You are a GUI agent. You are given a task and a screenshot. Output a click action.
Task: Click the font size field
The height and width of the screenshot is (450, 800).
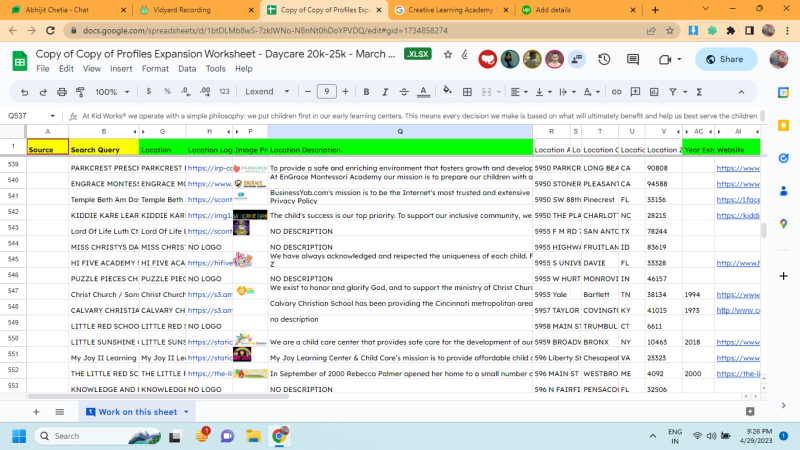click(327, 92)
